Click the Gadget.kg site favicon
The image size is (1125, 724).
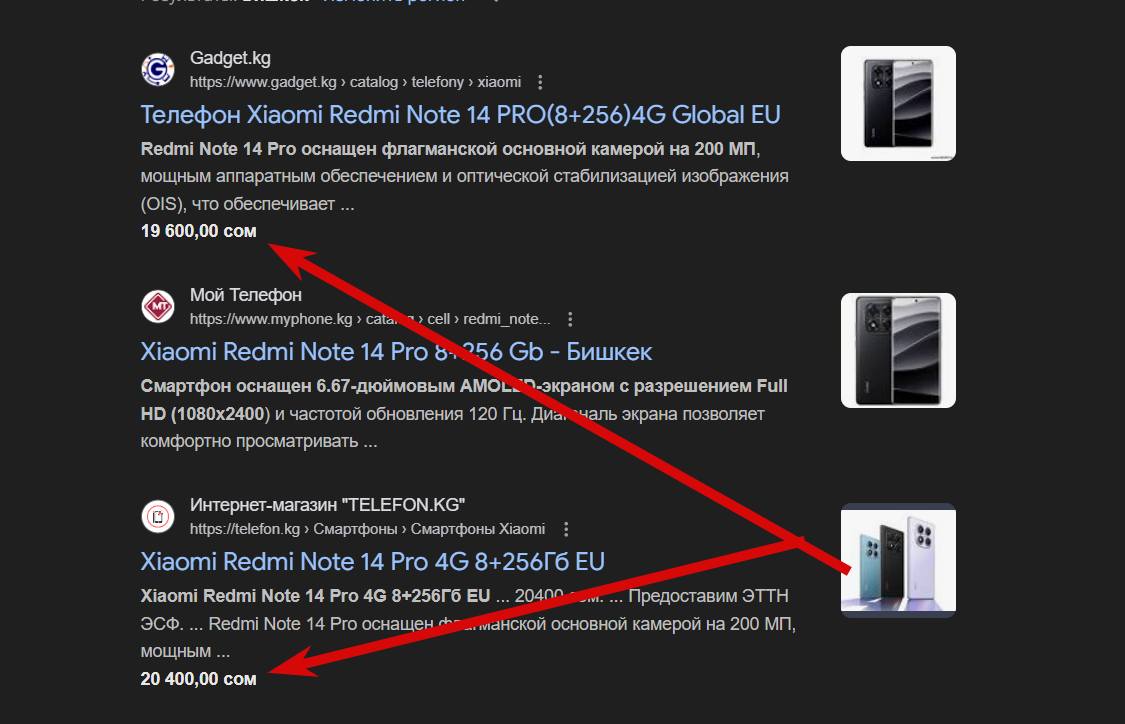[x=158, y=70]
